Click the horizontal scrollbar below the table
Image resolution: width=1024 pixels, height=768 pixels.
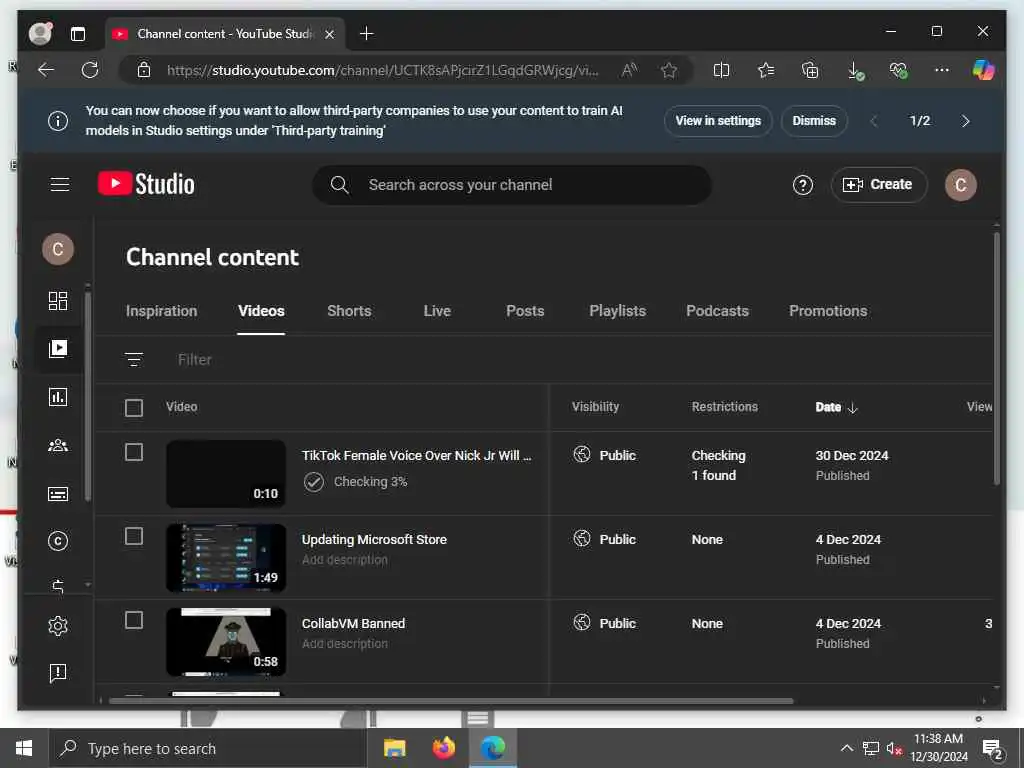tap(451, 701)
